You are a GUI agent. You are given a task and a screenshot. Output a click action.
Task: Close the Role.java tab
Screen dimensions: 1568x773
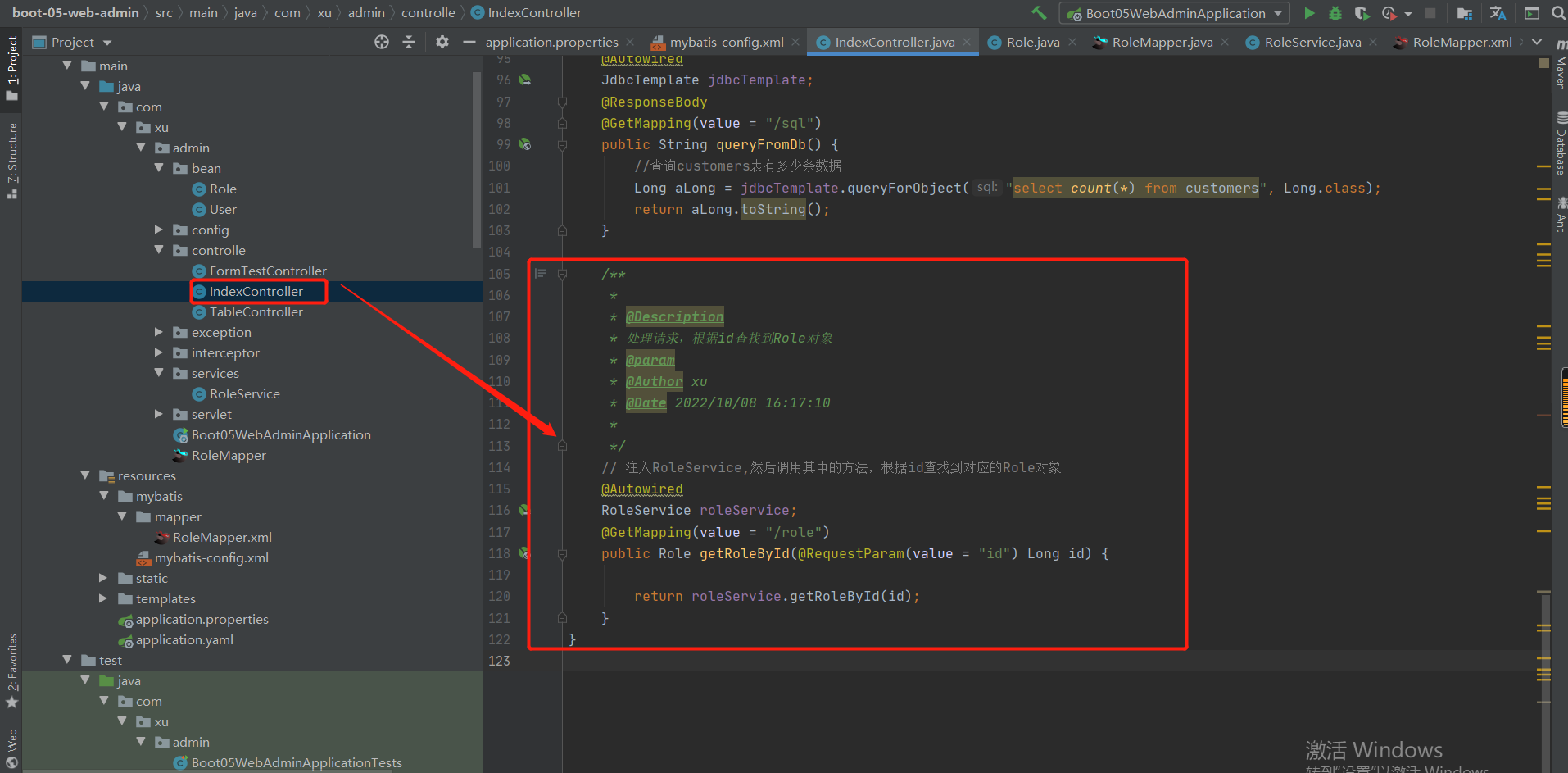pyautogui.click(x=1072, y=42)
